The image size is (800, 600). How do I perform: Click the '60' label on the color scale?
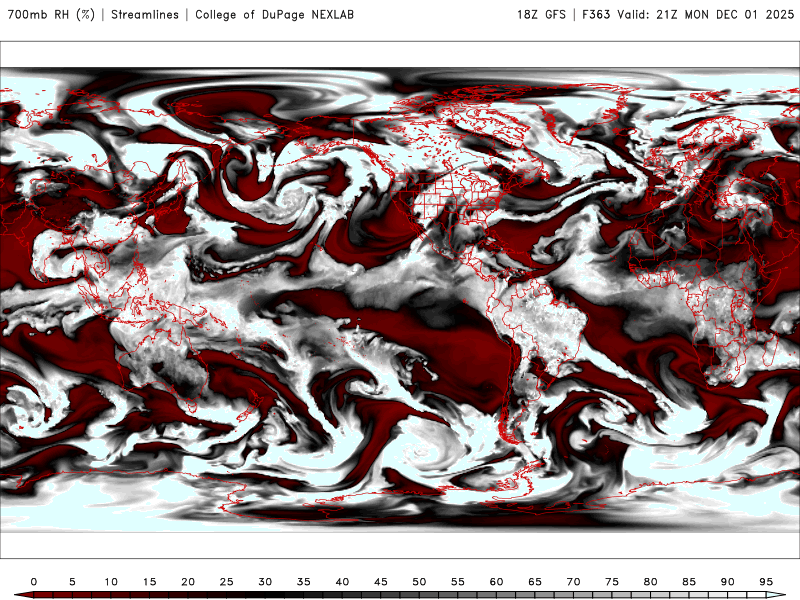click(x=496, y=582)
